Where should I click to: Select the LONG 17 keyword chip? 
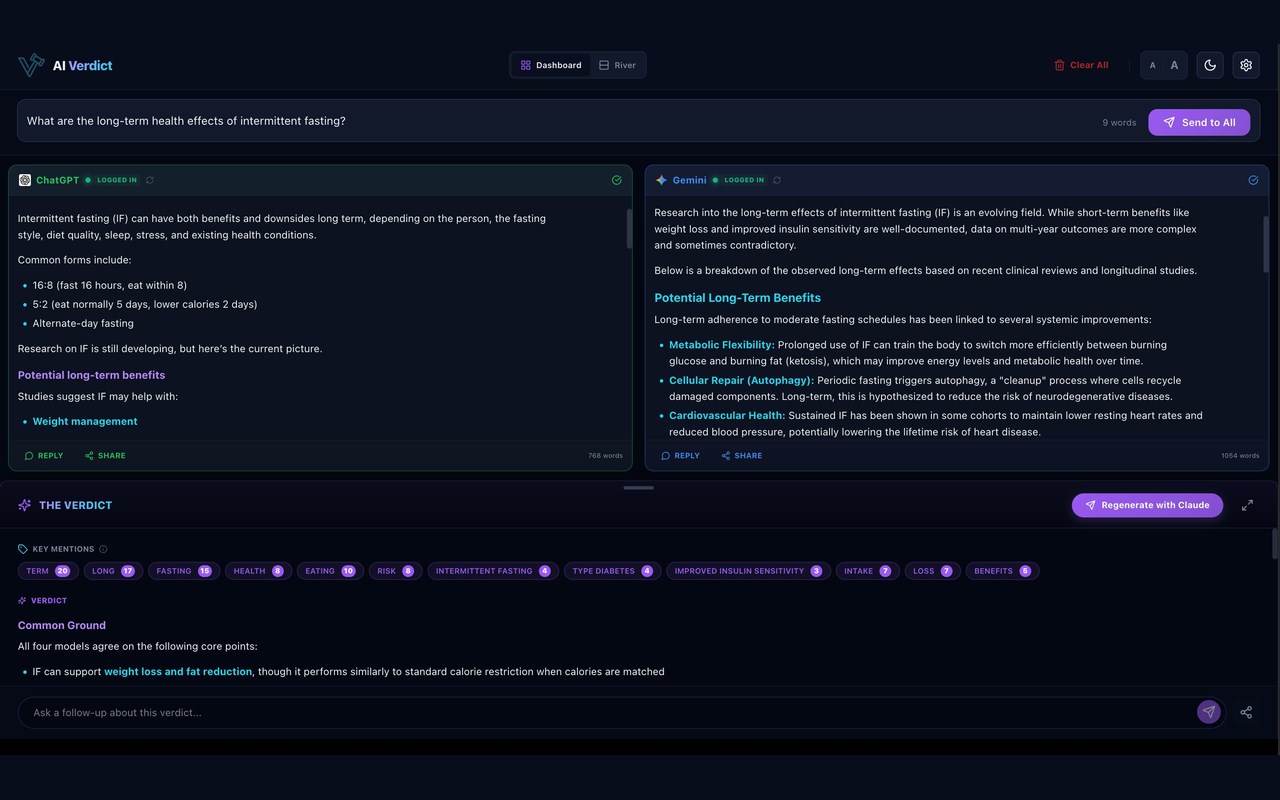click(x=113, y=571)
